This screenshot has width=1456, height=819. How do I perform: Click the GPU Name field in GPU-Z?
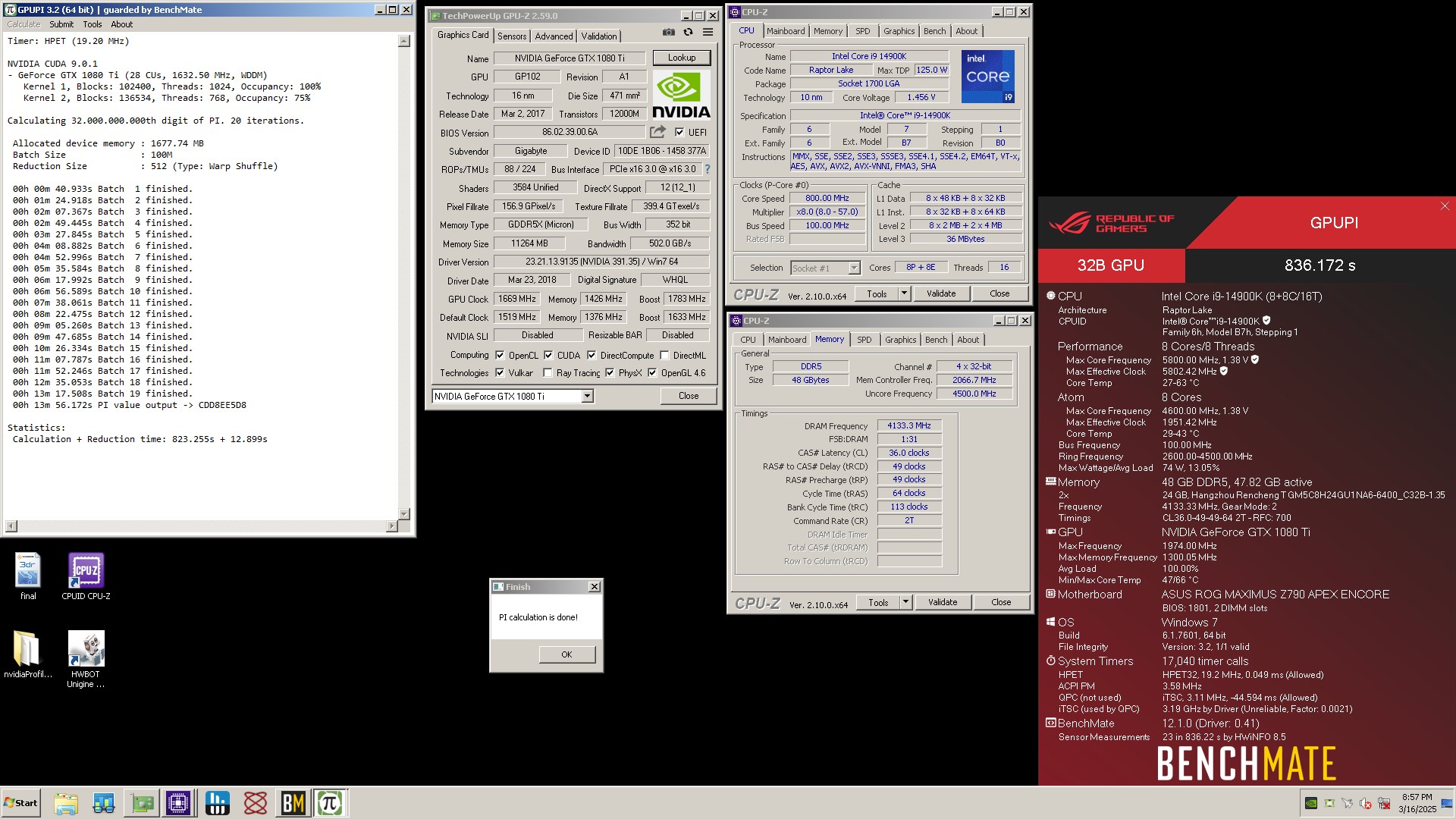coord(570,58)
